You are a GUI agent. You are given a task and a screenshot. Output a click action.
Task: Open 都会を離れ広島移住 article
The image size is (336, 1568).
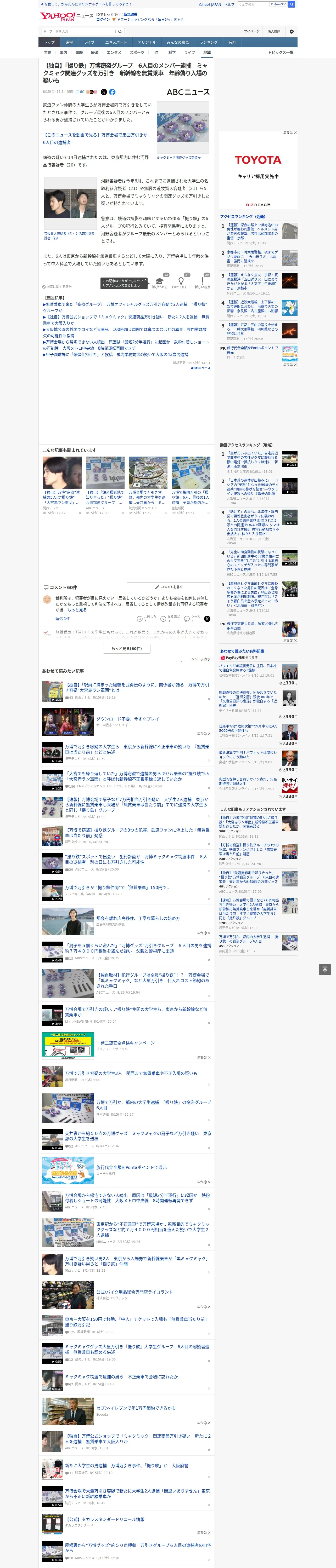point(138,919)
